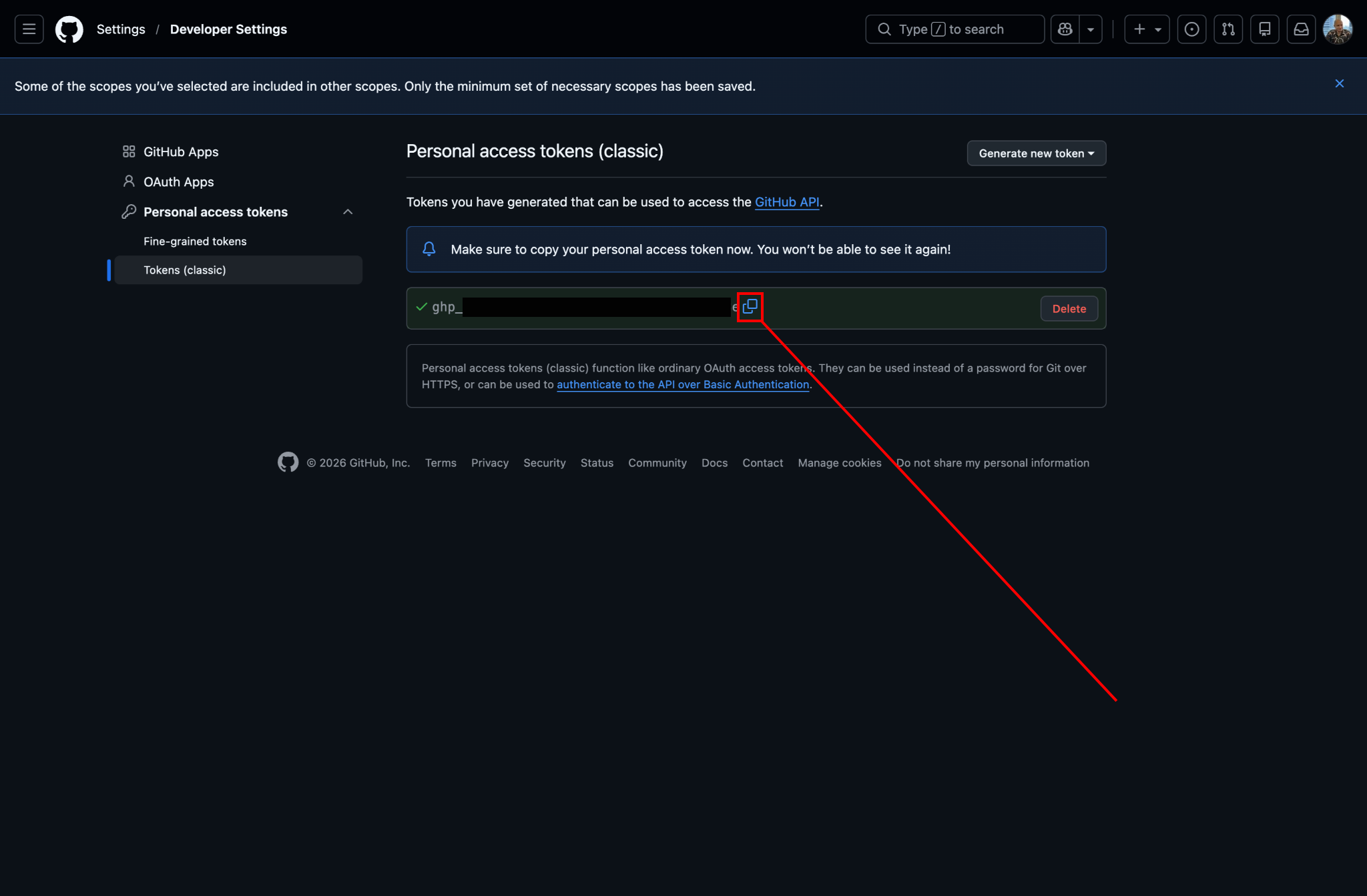The image size is (1367, 896).
Task: Go to Settings breadcrumb link
Action: pos(121,29)
